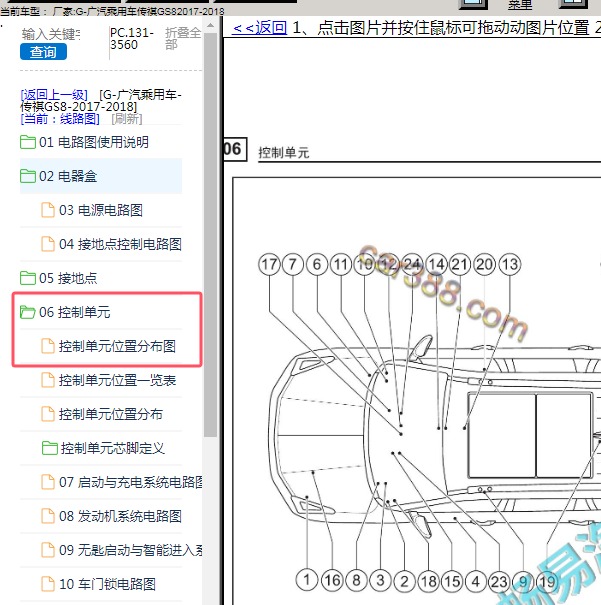Click document icon of 控制单元位置一览表
The width and height of the screenshot is (601, 605).
click(48, 380)
